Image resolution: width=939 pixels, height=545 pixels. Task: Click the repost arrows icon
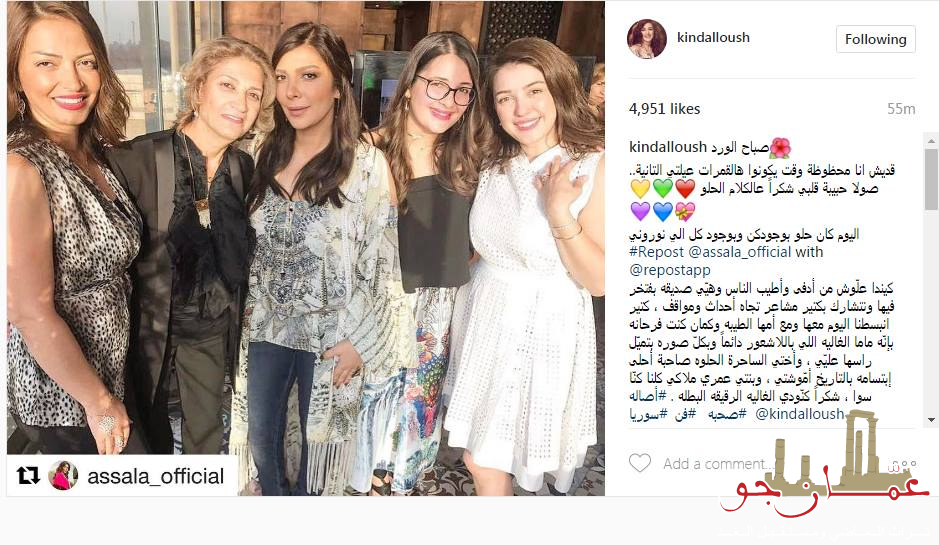pos(28,476)
